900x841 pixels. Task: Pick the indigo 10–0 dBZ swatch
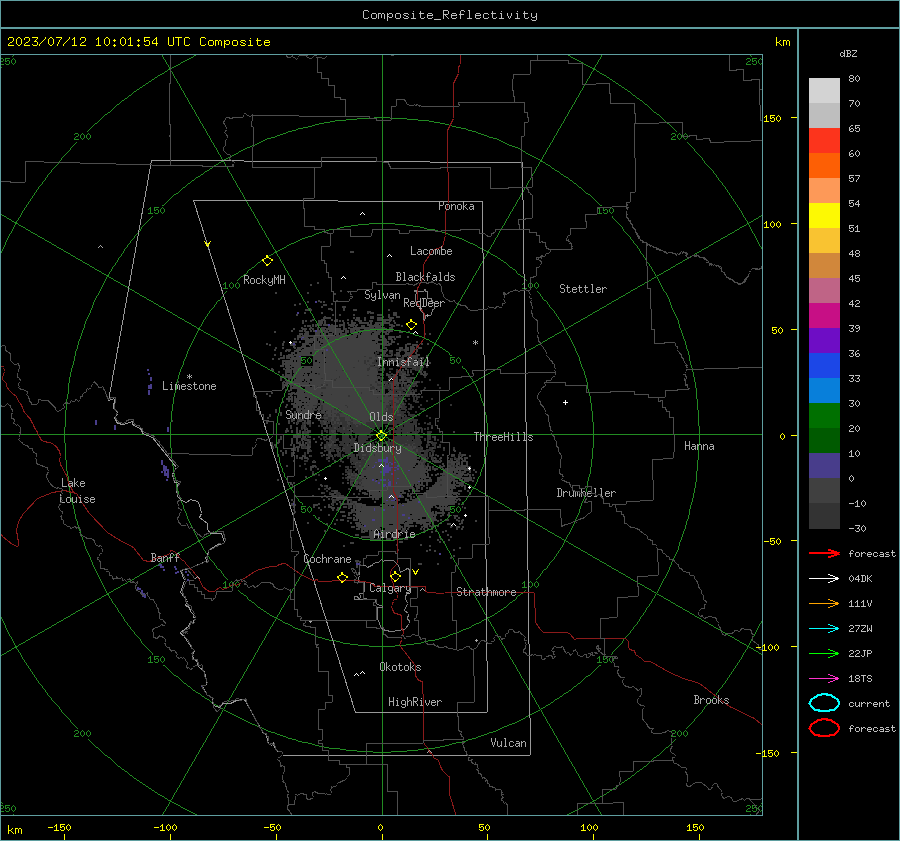click(824, 466)
